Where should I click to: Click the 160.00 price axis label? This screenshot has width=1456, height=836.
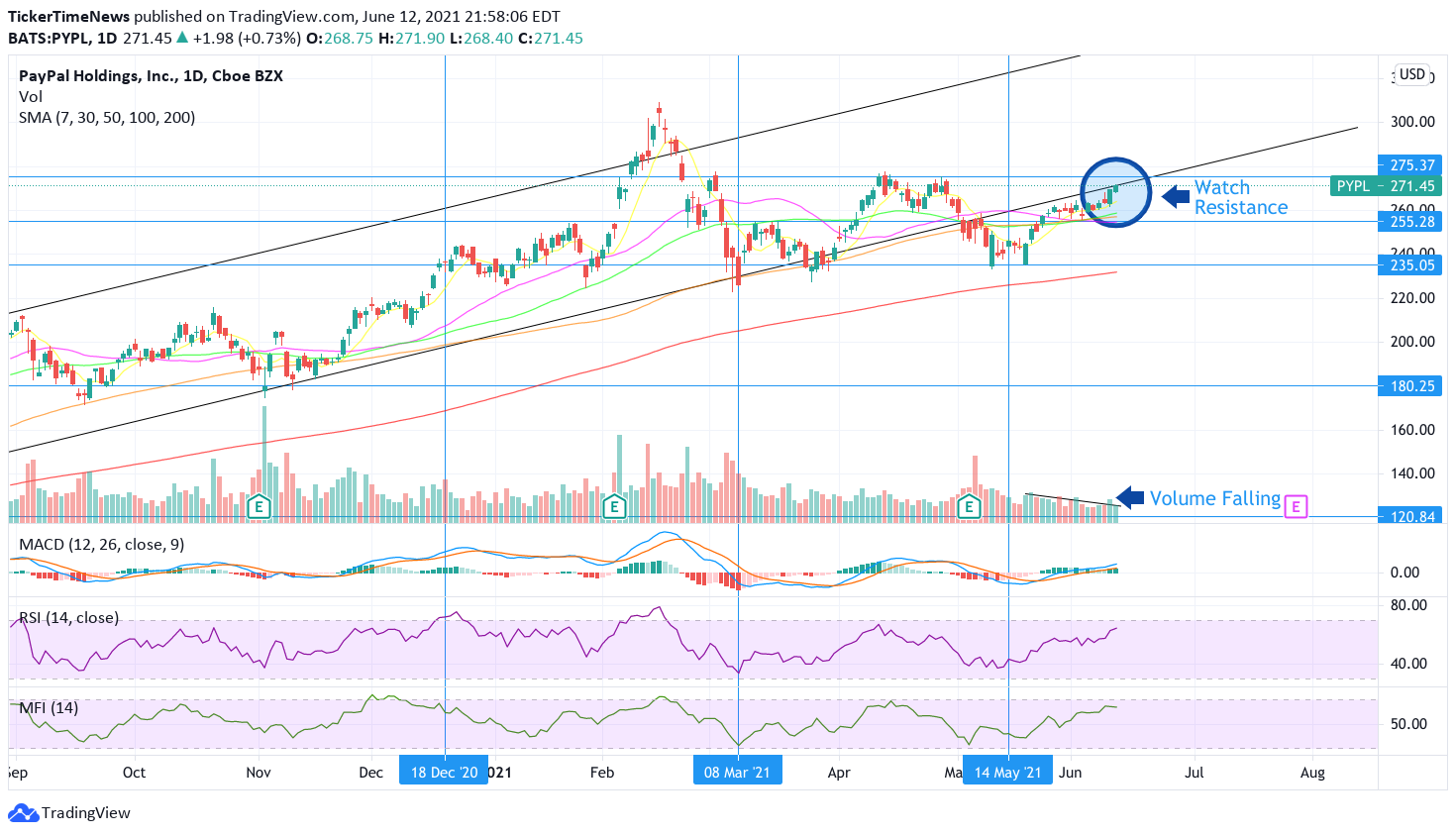point(1412,430)
